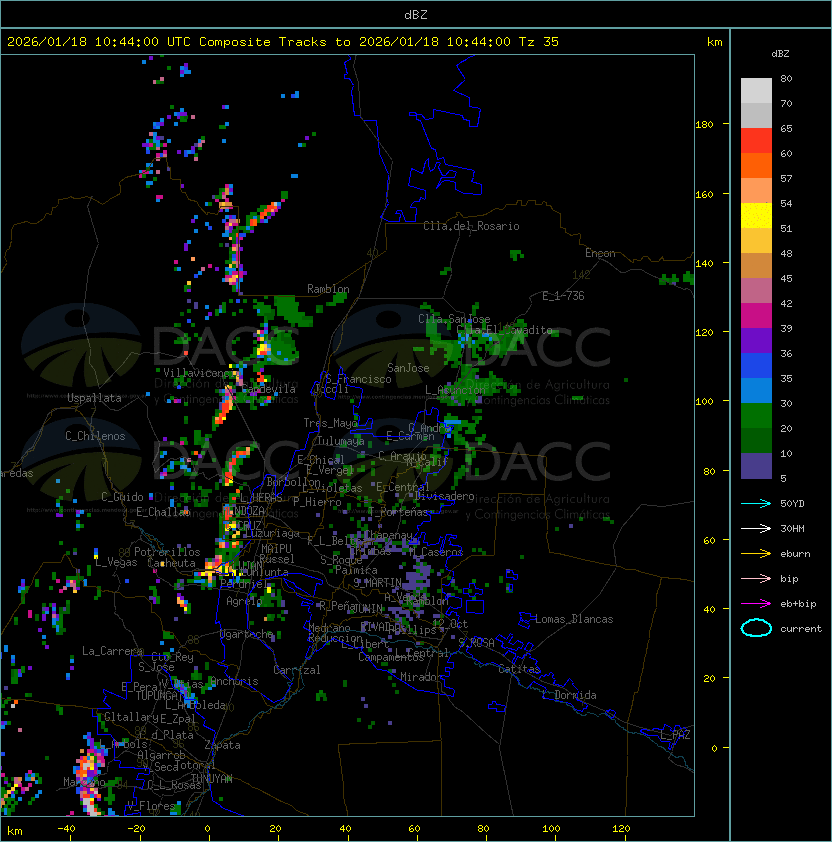Screen dimensions: 832x842
Task: Click the dark green 10–20 dBZ swatch
Action: tap(756, 440)
